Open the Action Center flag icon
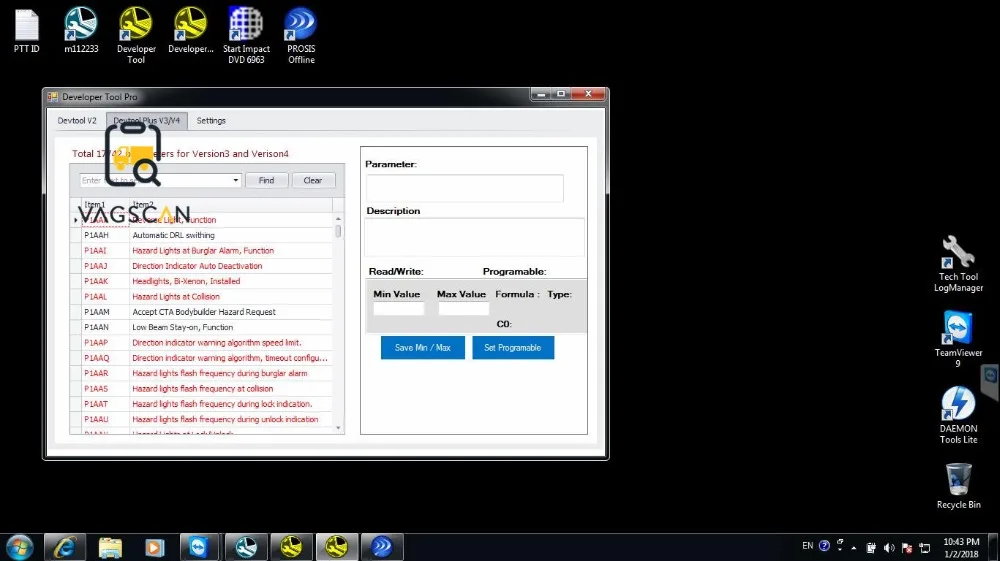Image resolution: width=1000 pixels, height=561 pixels. coord(907,548)
